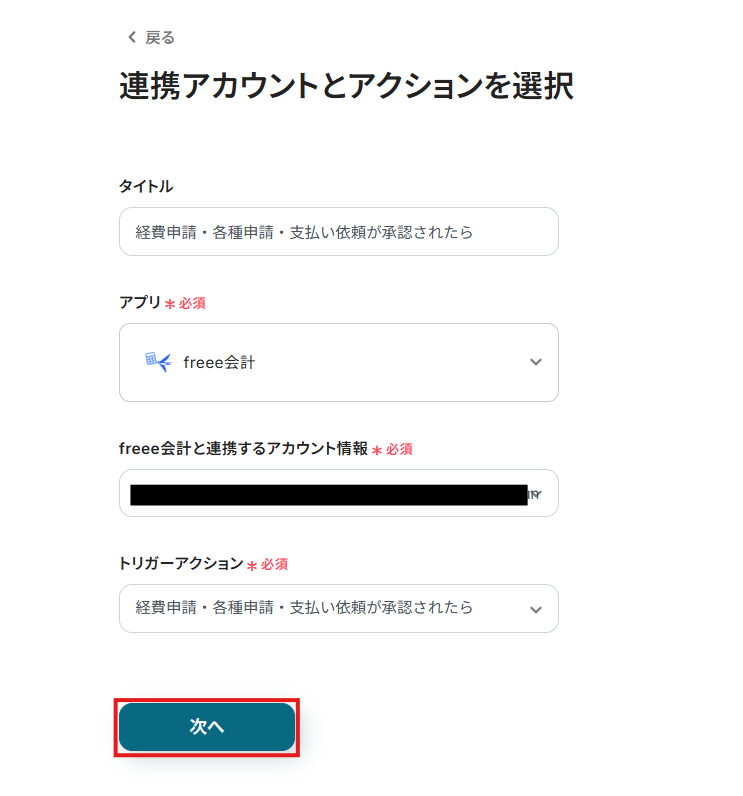Viewport: 743px width, 796px height.
Task: Go back via the 戻る link
Action: pos(160,38)
